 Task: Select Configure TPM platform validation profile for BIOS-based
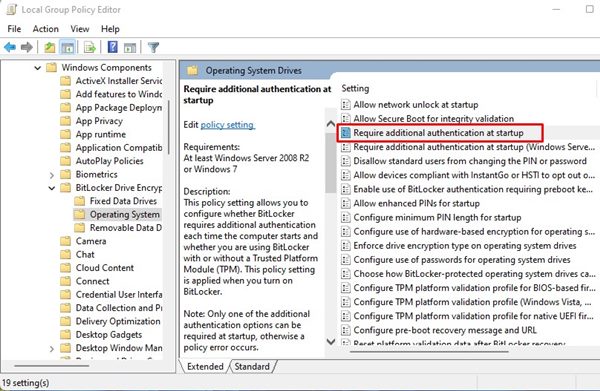tap(474, 288)
